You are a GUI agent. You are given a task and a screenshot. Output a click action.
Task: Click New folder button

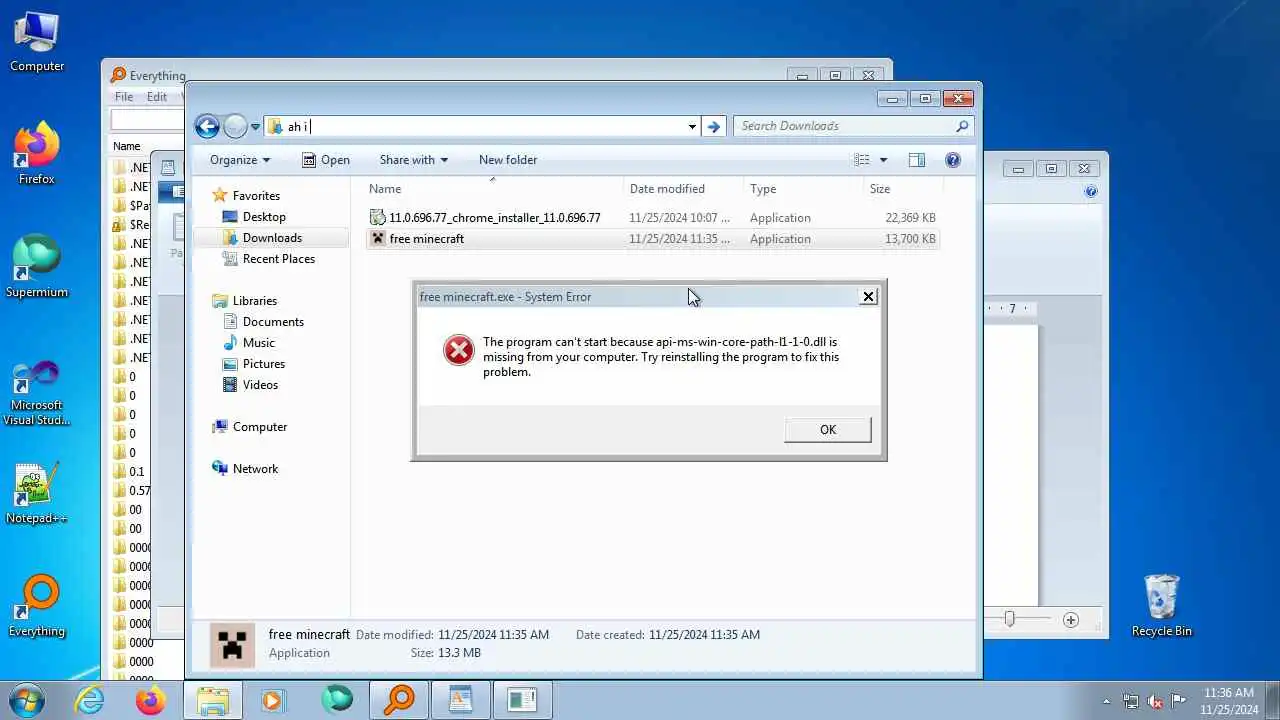click(x=508, y=160)
